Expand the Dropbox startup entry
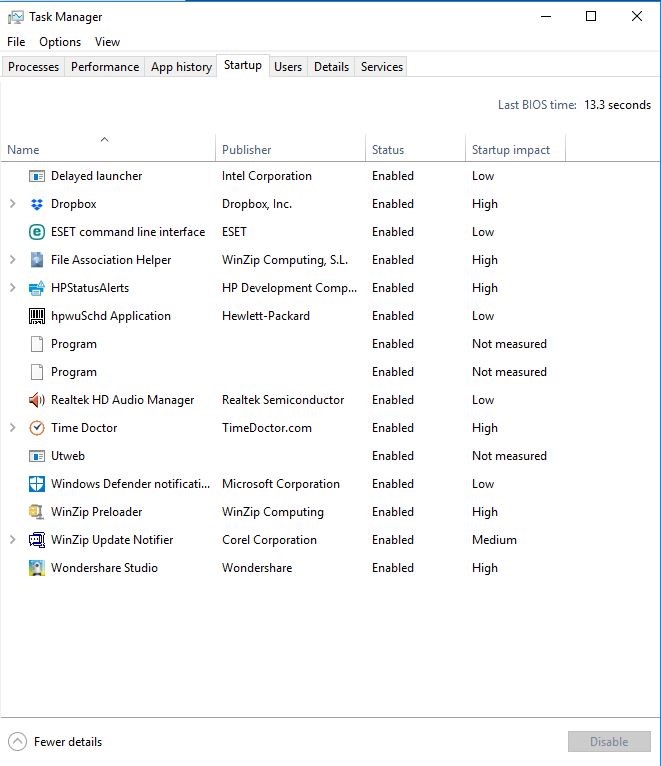The image size is (661, 766). tap(12, 204)
